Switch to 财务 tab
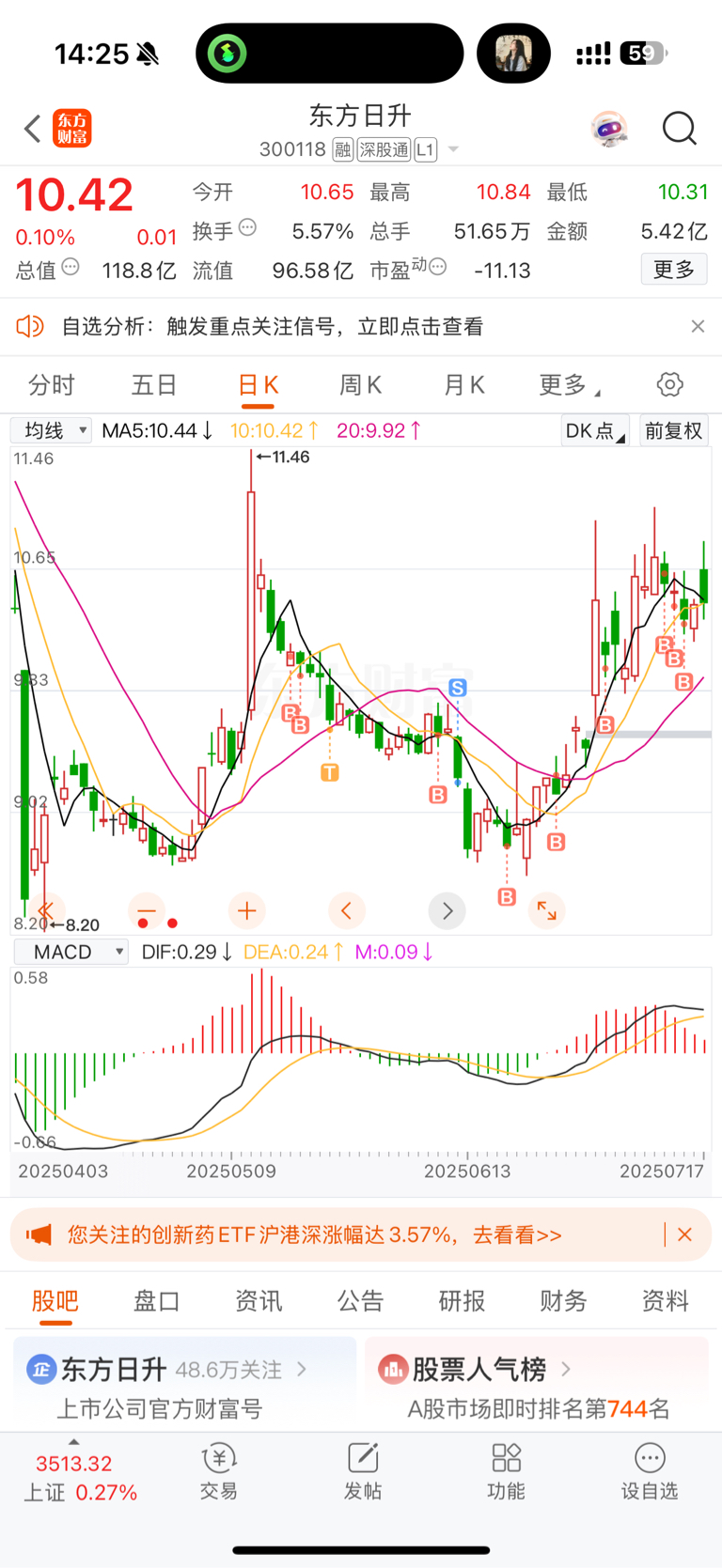 [x=563, y=1301]
